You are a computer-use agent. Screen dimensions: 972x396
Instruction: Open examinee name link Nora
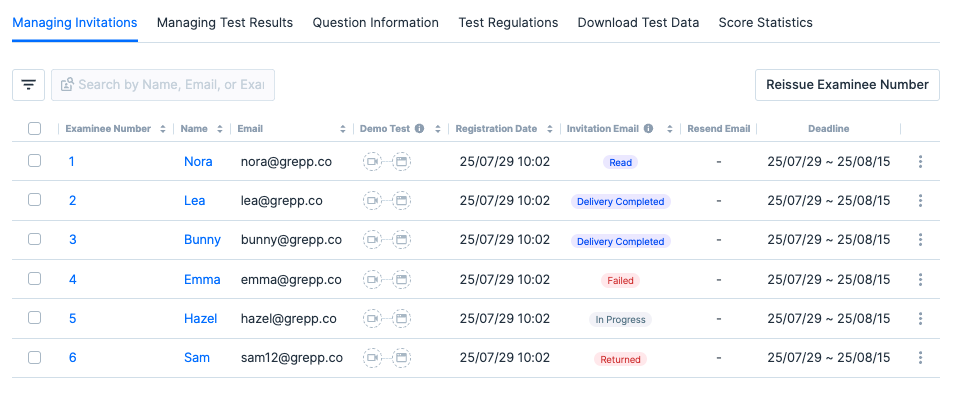198,162
